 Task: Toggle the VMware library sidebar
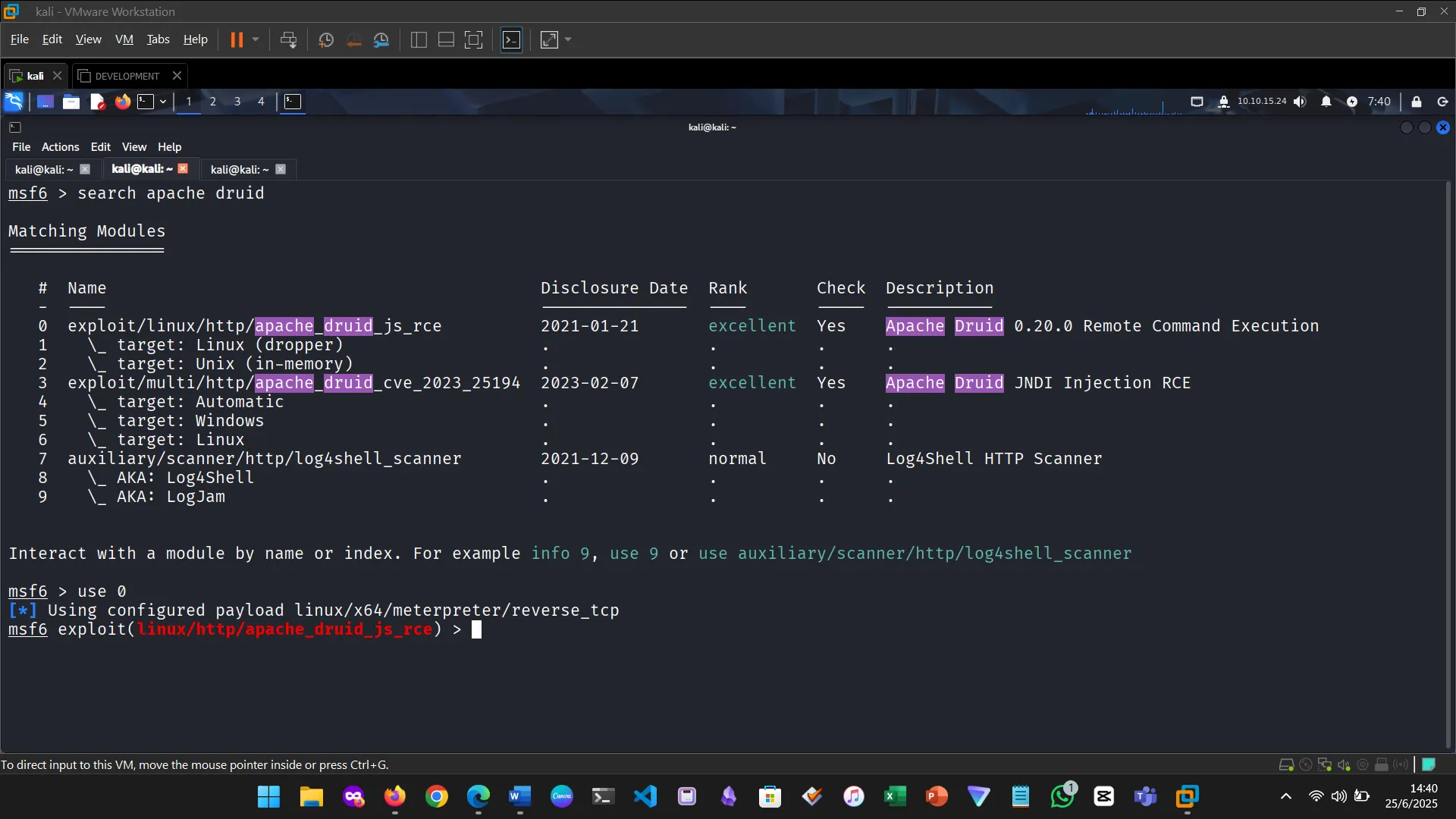419,39
